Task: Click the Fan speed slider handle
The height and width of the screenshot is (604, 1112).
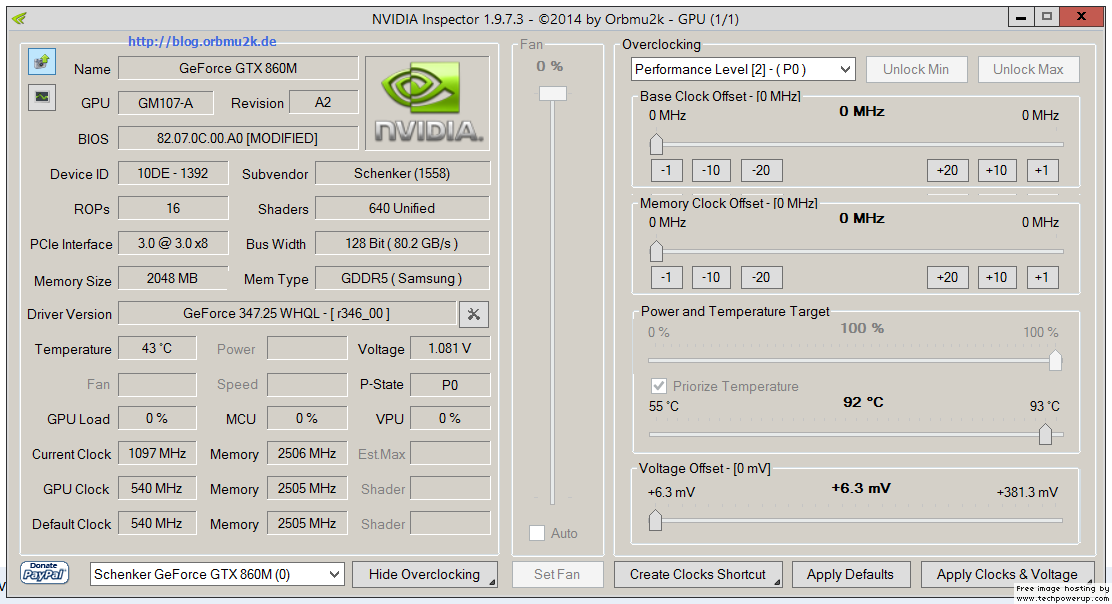Action: [552, 94]
